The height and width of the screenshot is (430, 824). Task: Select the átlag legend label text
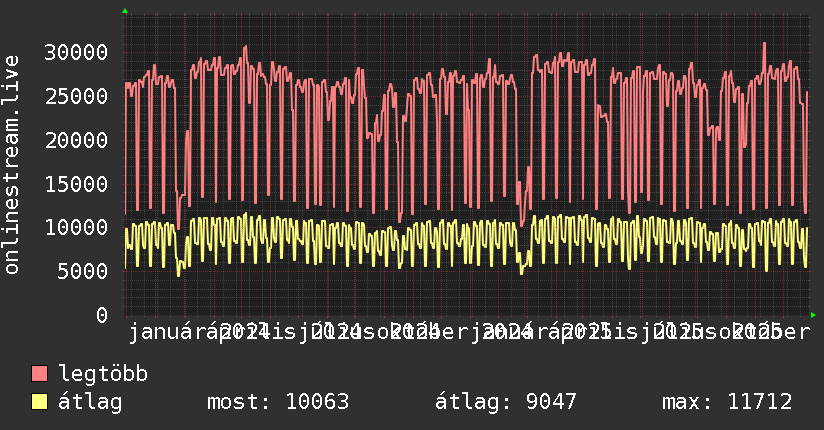click(x=90, y=403)
